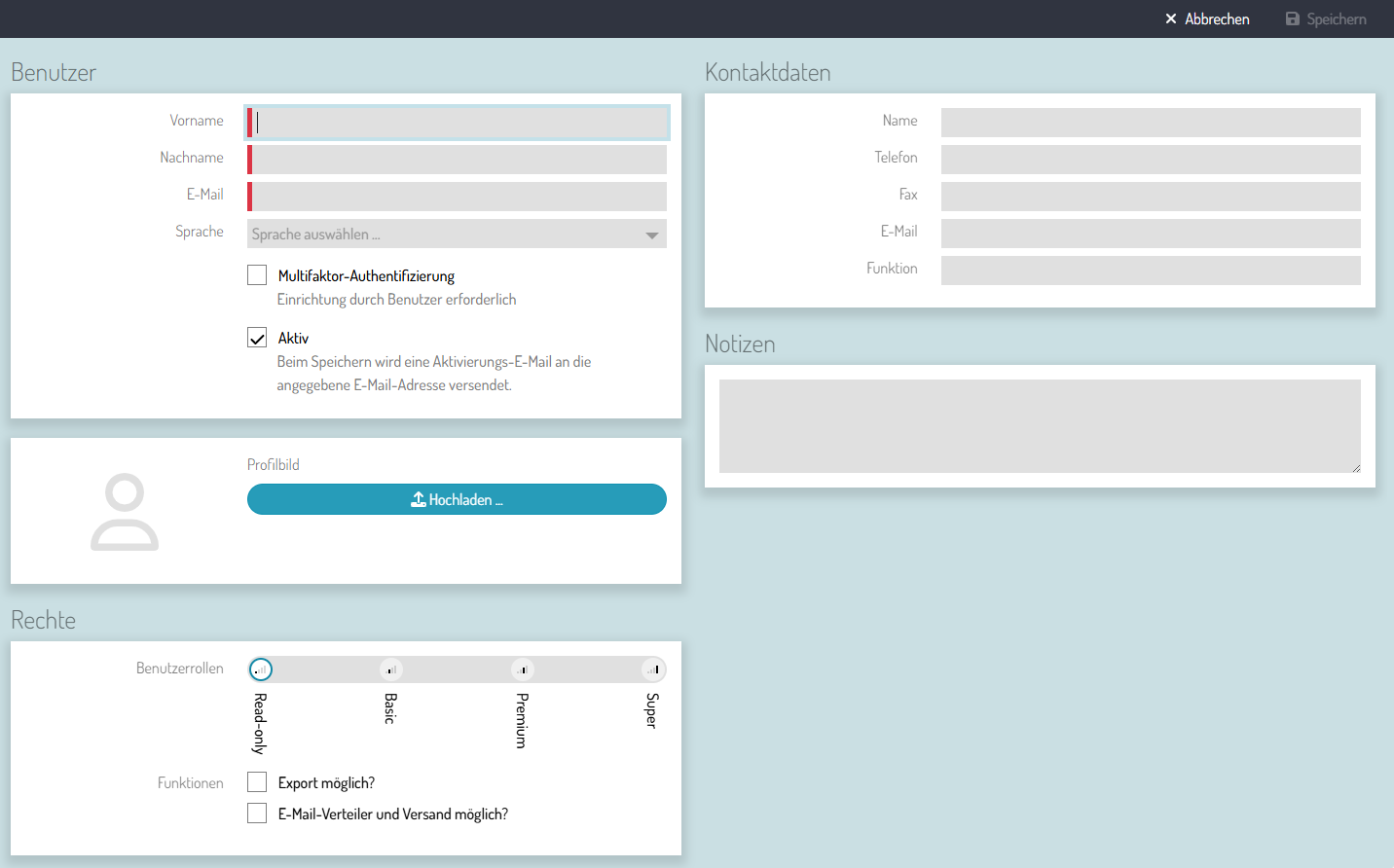Select the Read-only role signal icon
The height and width of the screenshot is (868, 1394).
pos(261,669)
